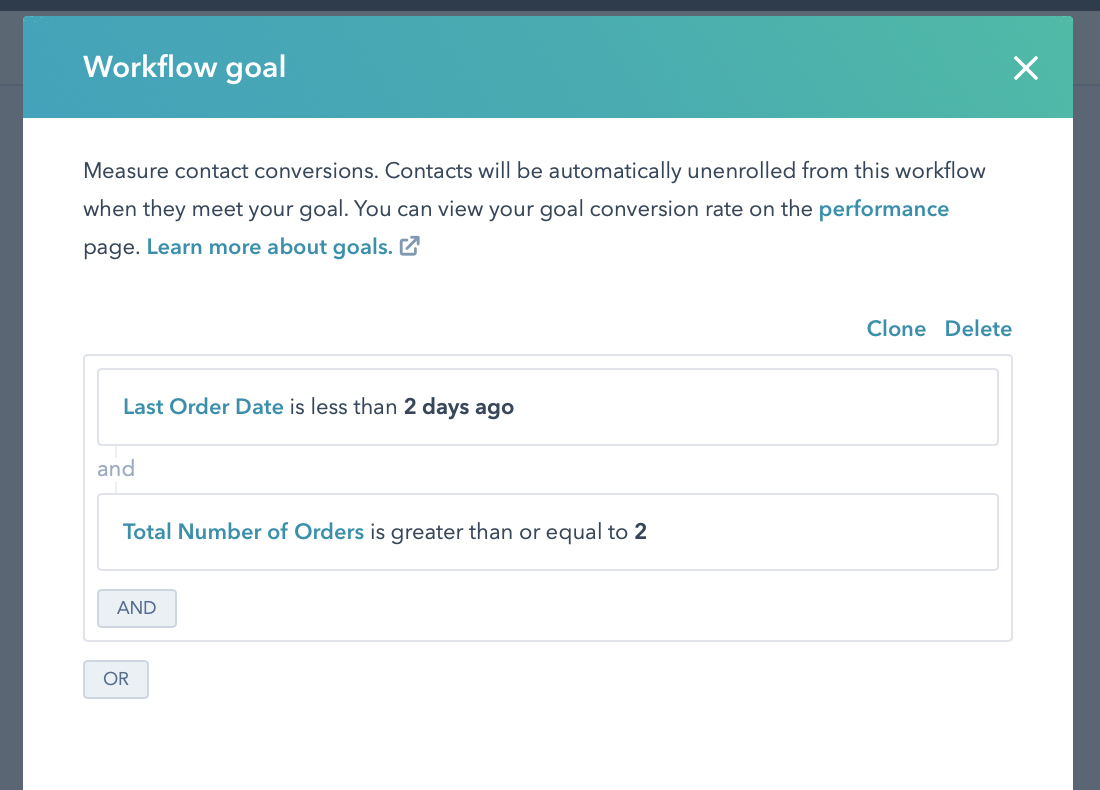This screenshot has width=1100, height=790.
Task: Select the orders threshold value 2
Action: coord(641,532)
